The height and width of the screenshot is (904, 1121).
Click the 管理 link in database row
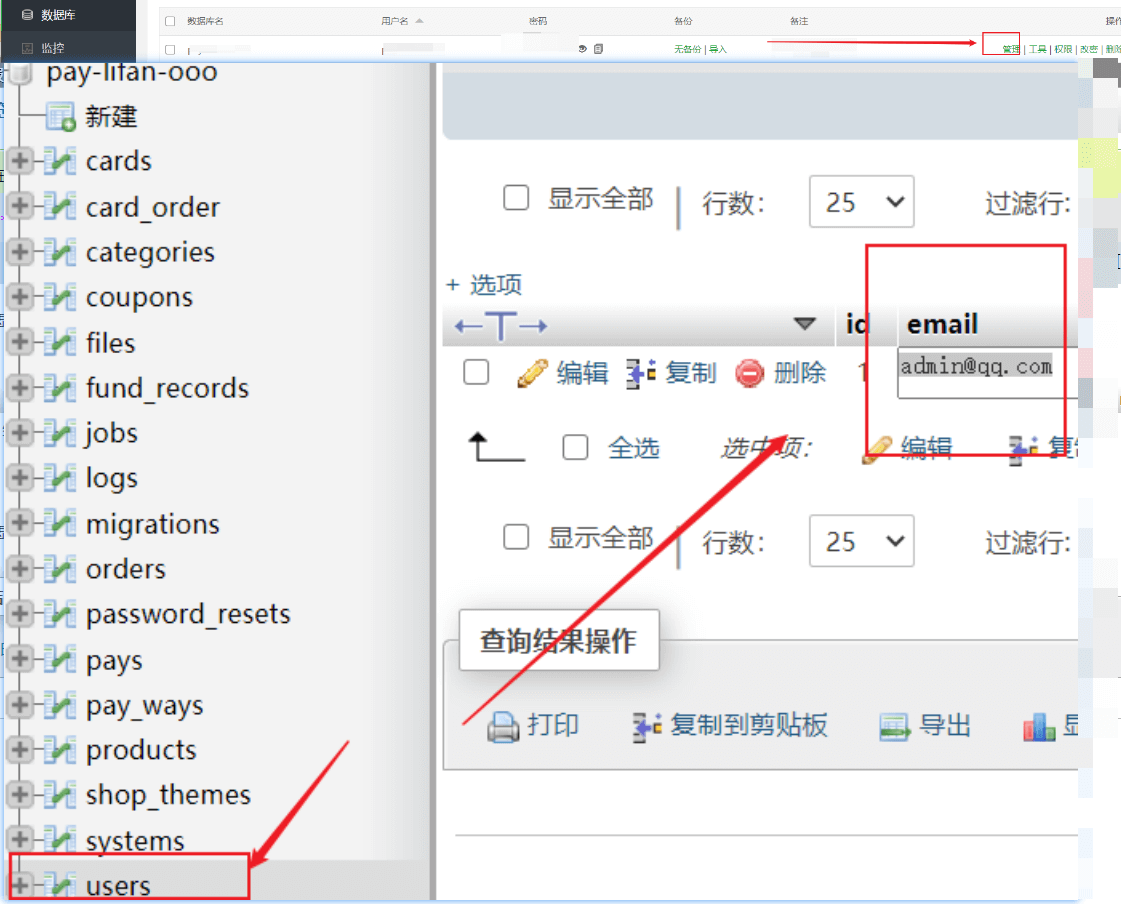(1011, 49)
